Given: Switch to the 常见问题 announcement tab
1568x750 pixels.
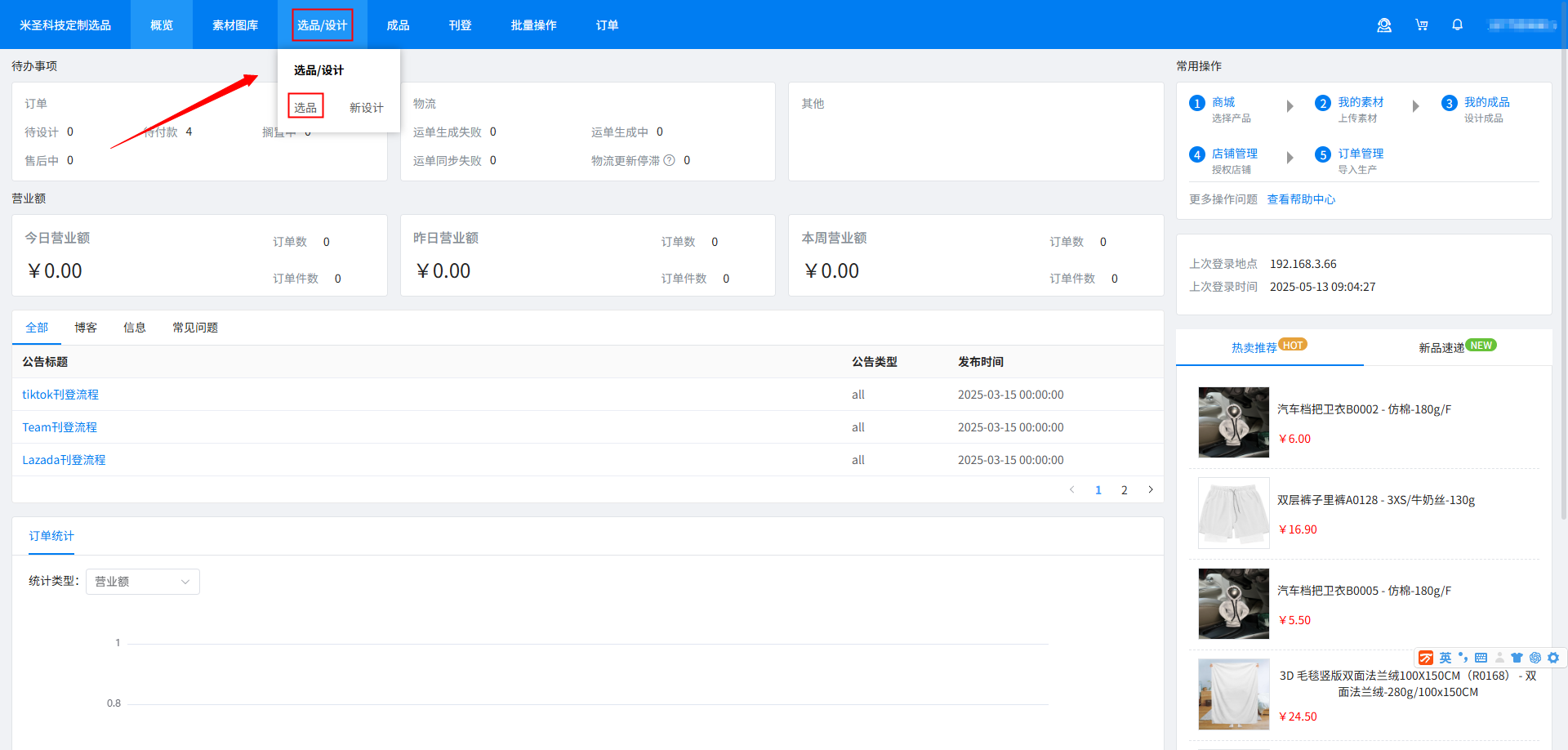Looking at the screenshot, I should 195,328.
